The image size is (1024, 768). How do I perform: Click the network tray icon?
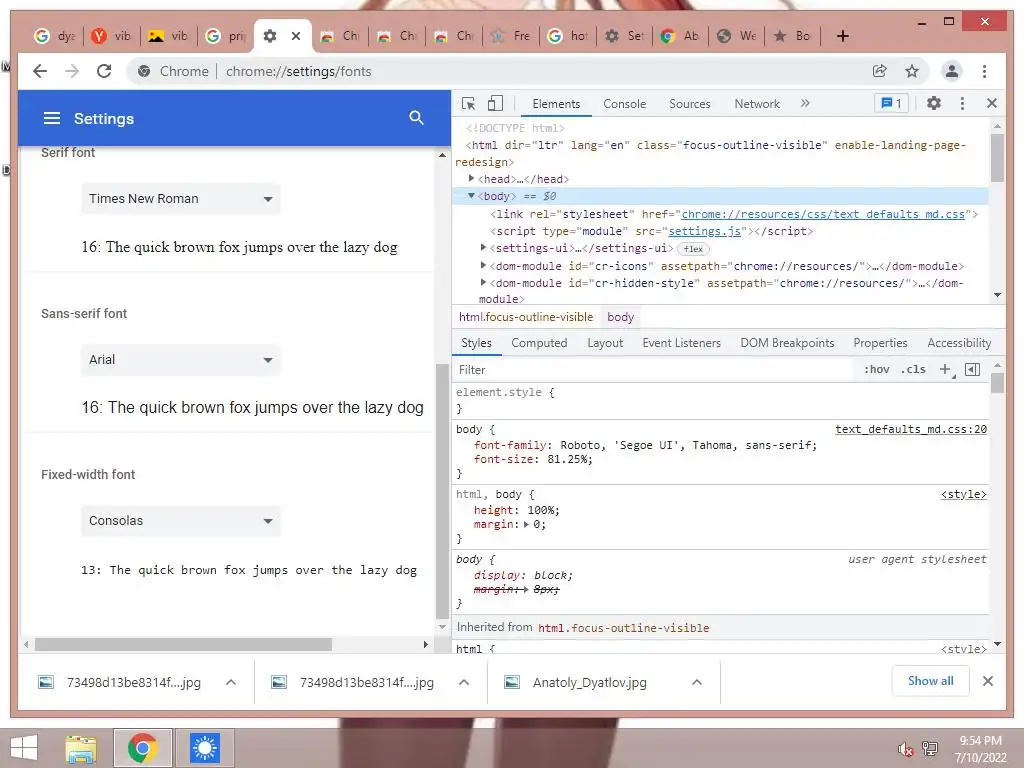[930, 749]
